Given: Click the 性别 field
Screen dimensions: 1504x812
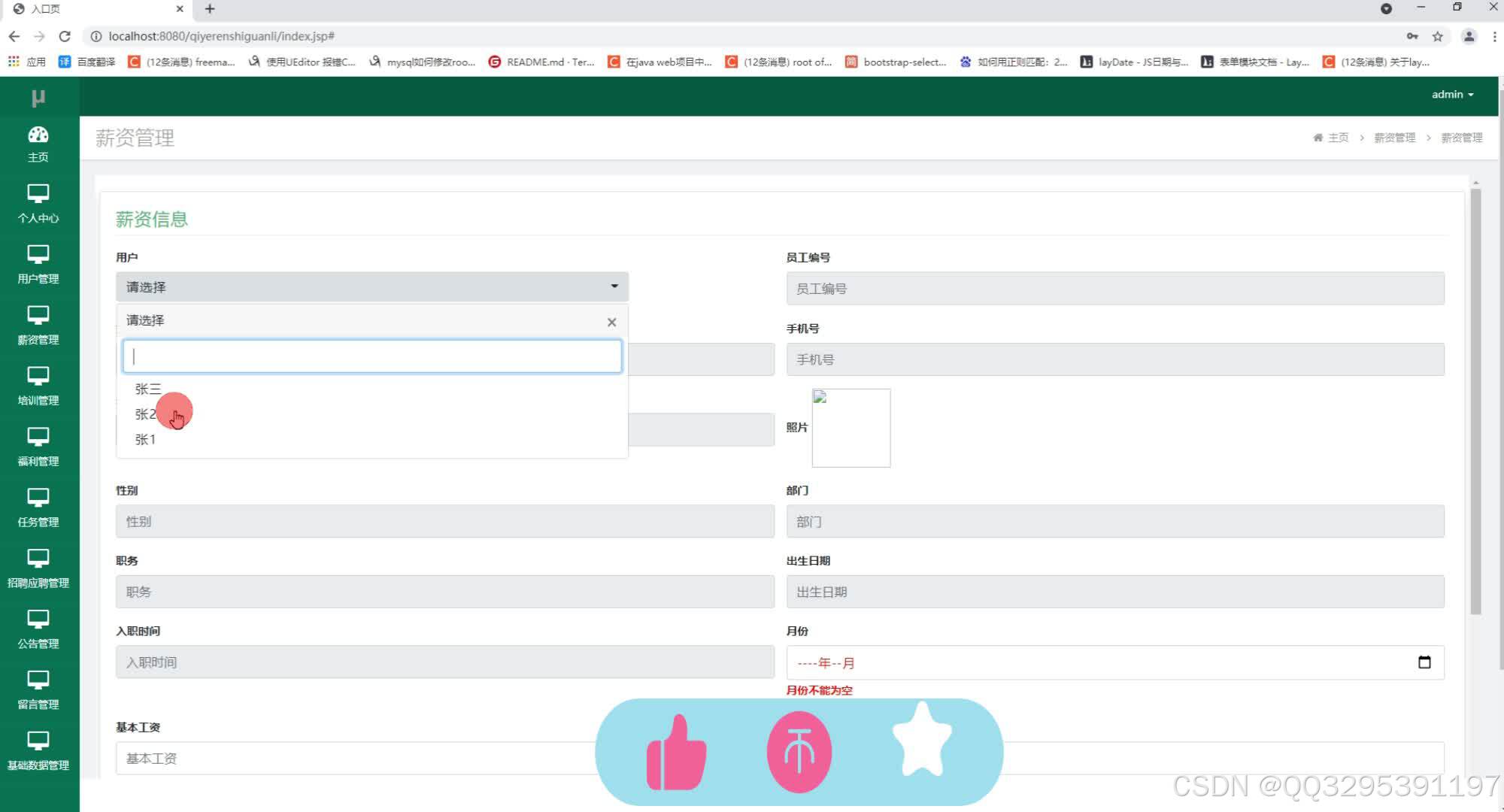Looking at the screenshot, I should [x=444, y=521].
